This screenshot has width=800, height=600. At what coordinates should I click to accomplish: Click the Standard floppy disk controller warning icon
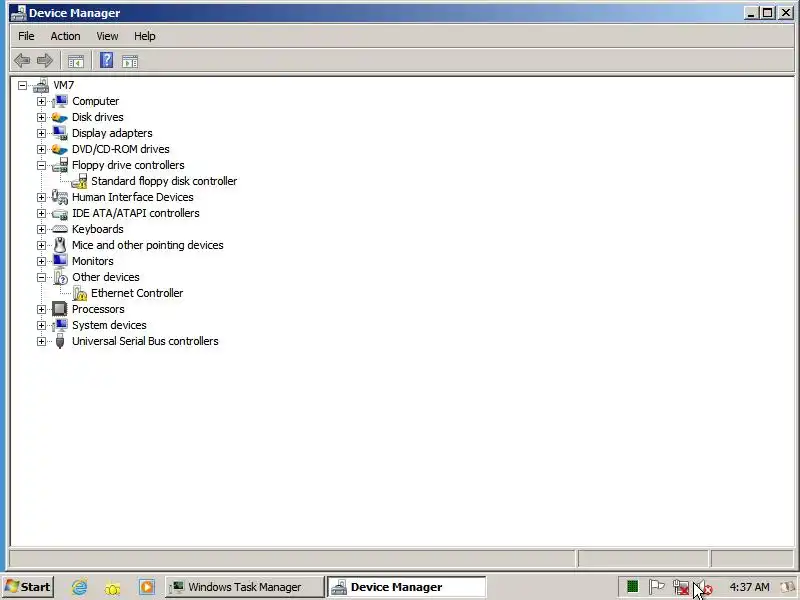click(x=79, y=181)
